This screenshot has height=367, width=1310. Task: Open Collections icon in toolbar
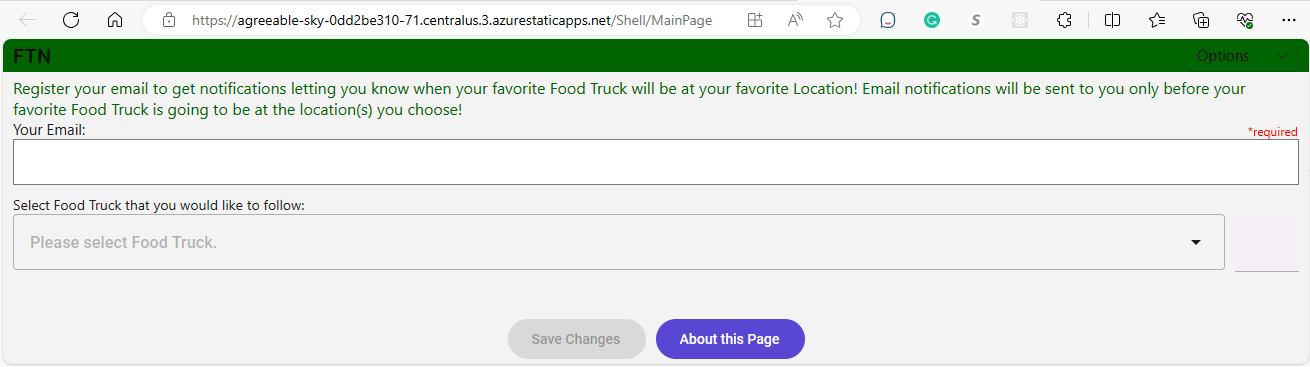coord(1201,20)
